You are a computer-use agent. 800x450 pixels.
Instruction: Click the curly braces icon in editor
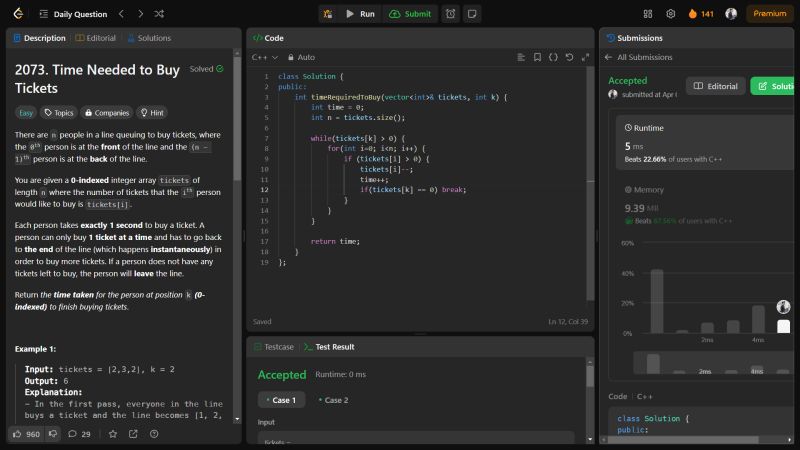click(553, 57)
